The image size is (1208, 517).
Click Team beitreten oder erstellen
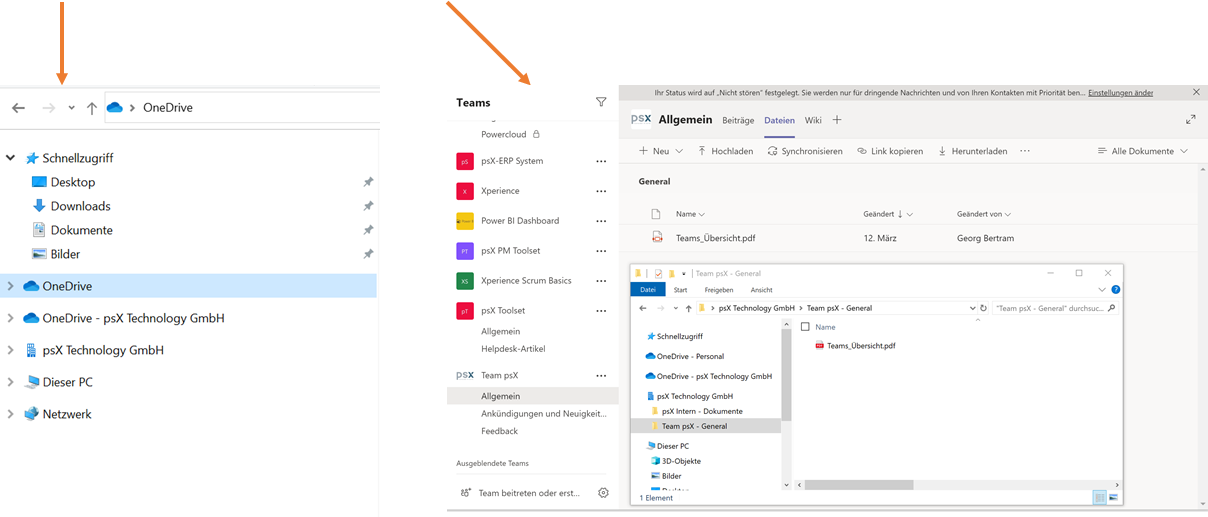coord(520,493)
